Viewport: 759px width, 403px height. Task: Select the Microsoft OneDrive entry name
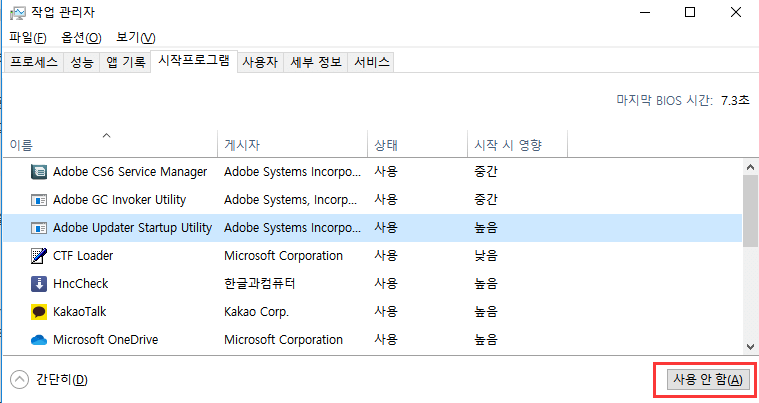[x=106, y=340]
